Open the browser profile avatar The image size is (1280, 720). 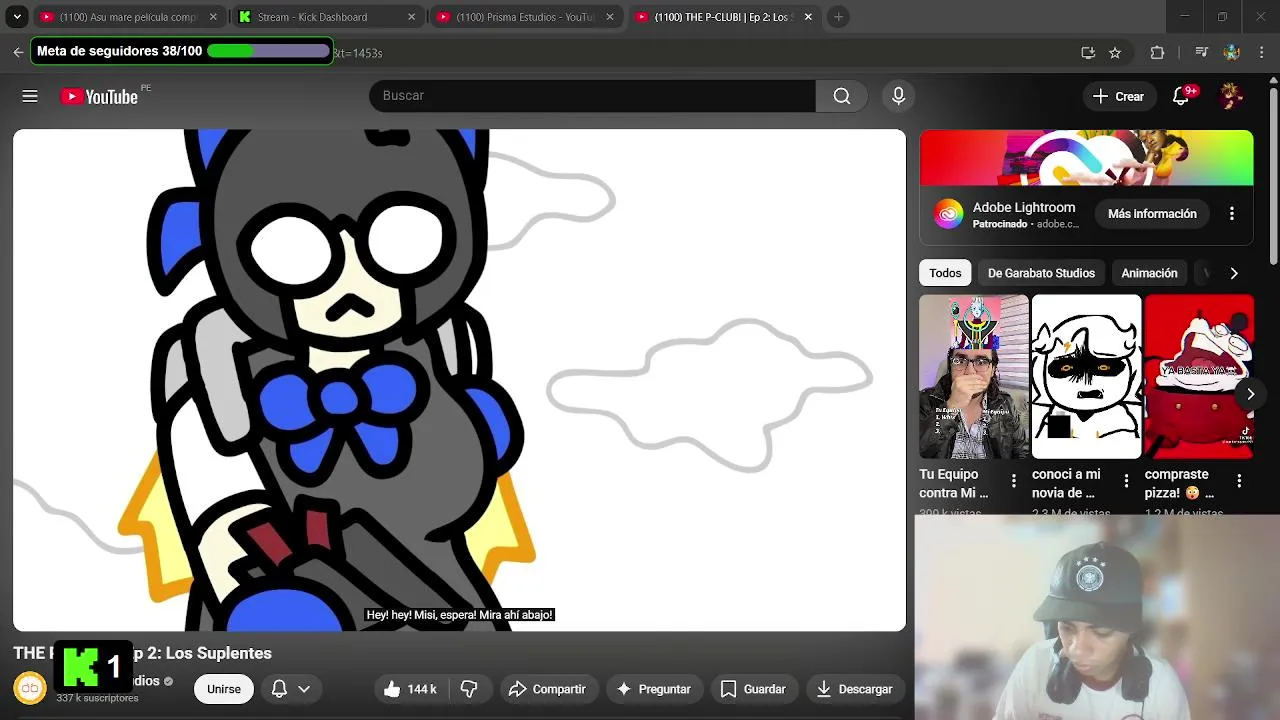(x=1232, y=53)
